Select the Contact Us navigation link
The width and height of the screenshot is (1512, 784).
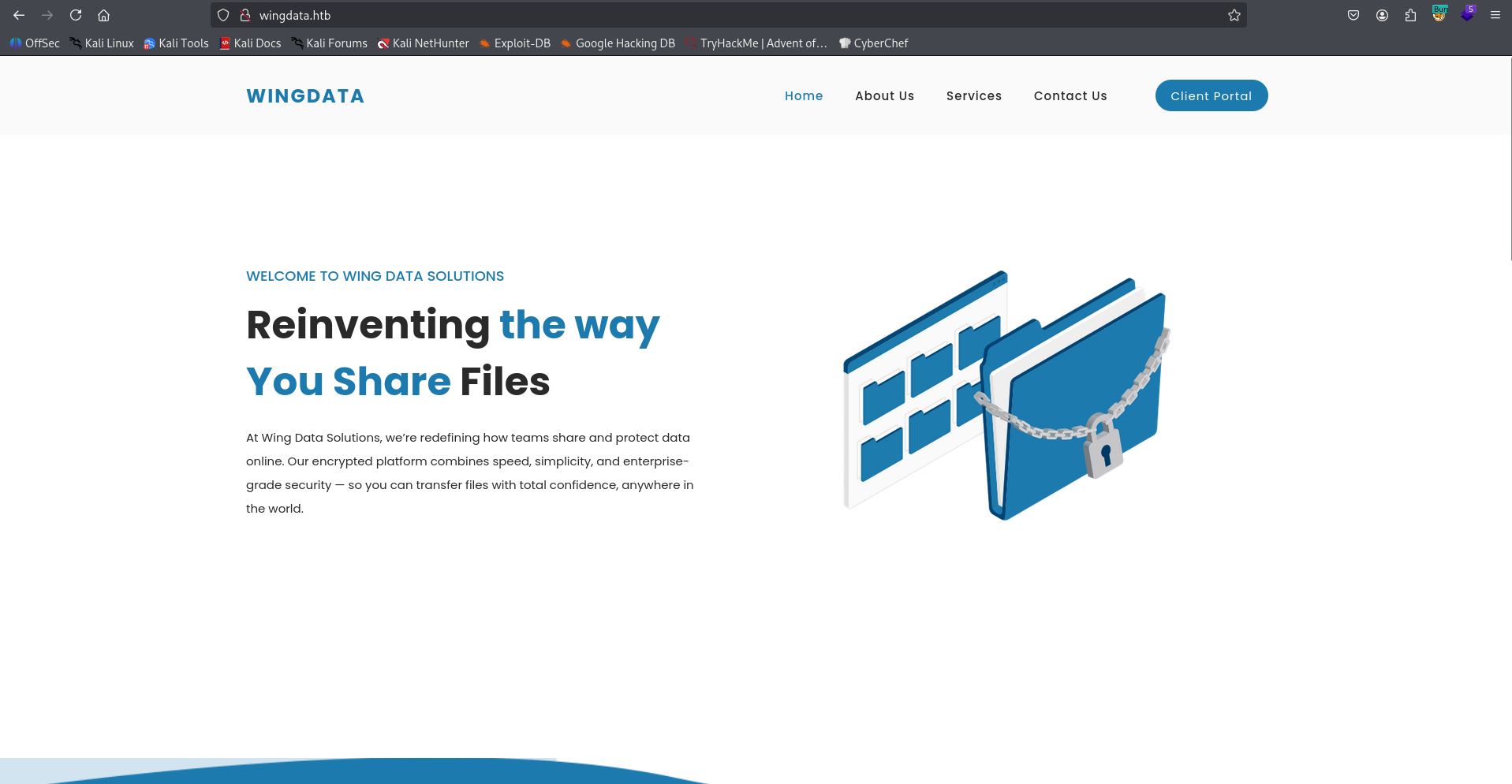pos(1070,95)
